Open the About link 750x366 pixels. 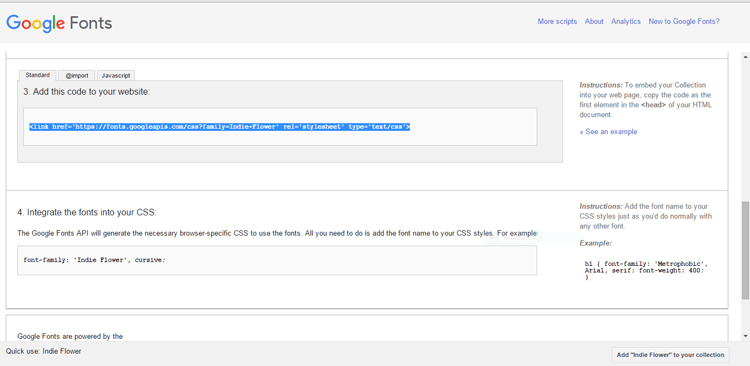[594, 22]
